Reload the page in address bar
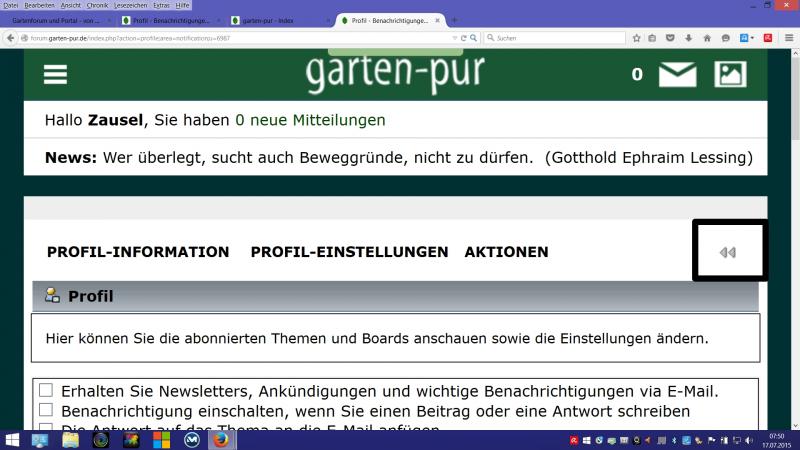Screen dimensions: 800x450 [x=464, y=38]
